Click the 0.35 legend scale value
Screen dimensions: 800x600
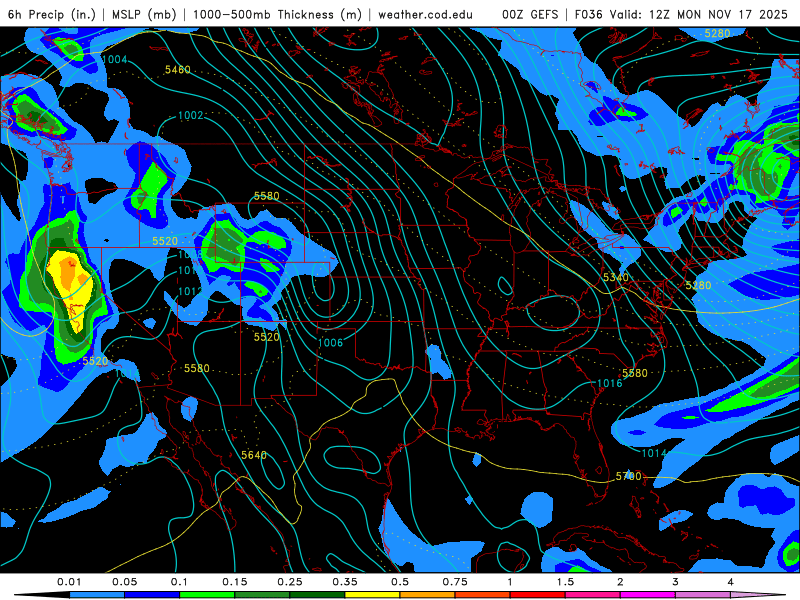tap(345, 582)
